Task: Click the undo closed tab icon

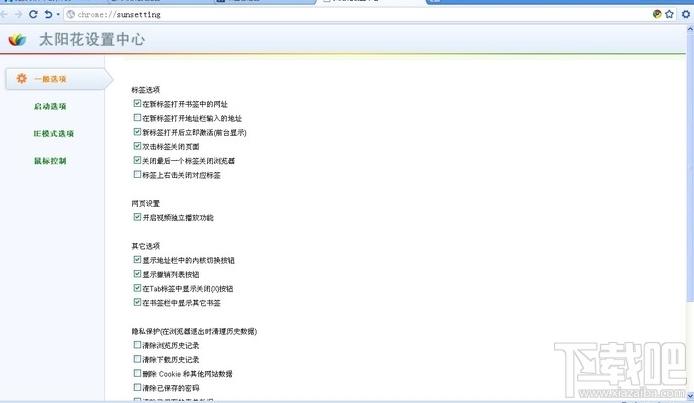Action: (48, 14)
